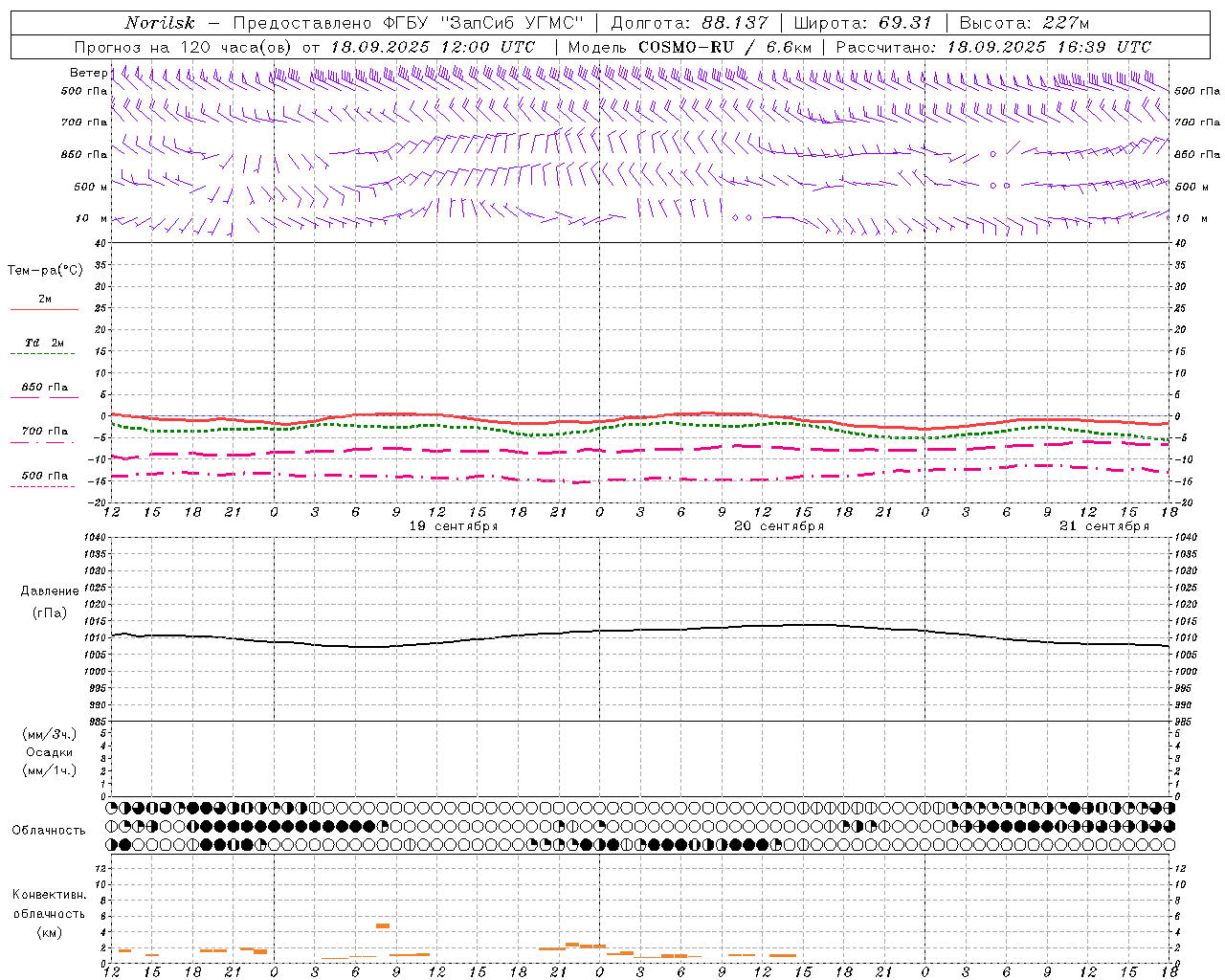Click the Давление pressure label
1225x980 pixels.
[50, 591]
